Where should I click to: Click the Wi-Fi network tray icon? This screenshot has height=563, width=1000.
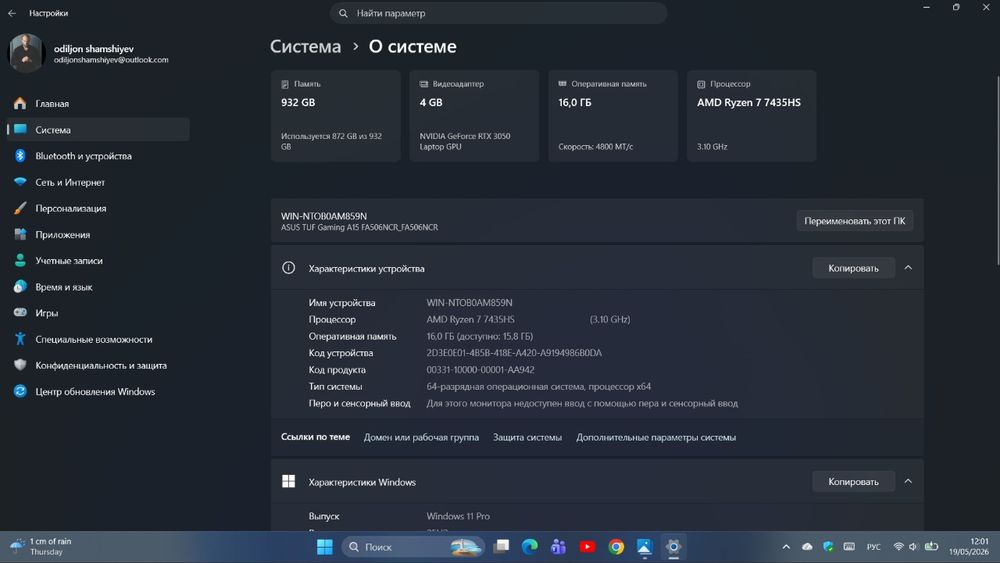coord(898,546)
